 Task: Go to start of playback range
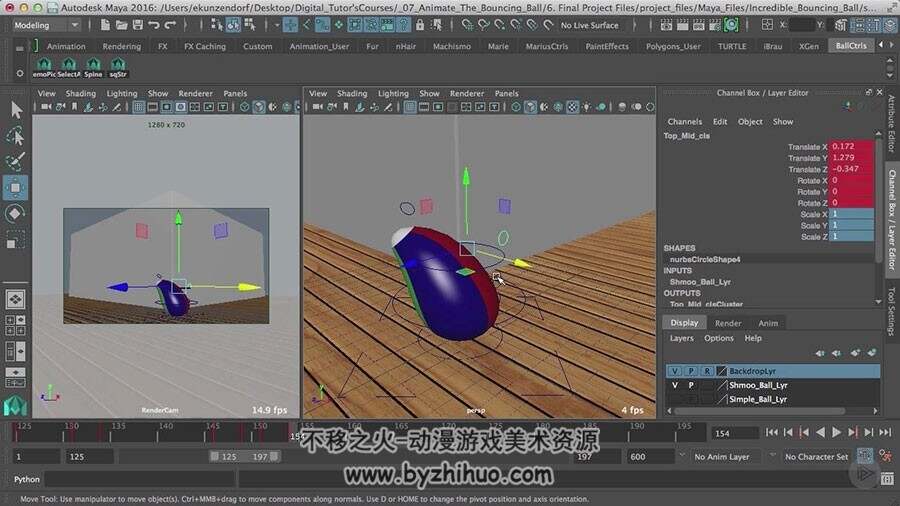coord(772,433)
